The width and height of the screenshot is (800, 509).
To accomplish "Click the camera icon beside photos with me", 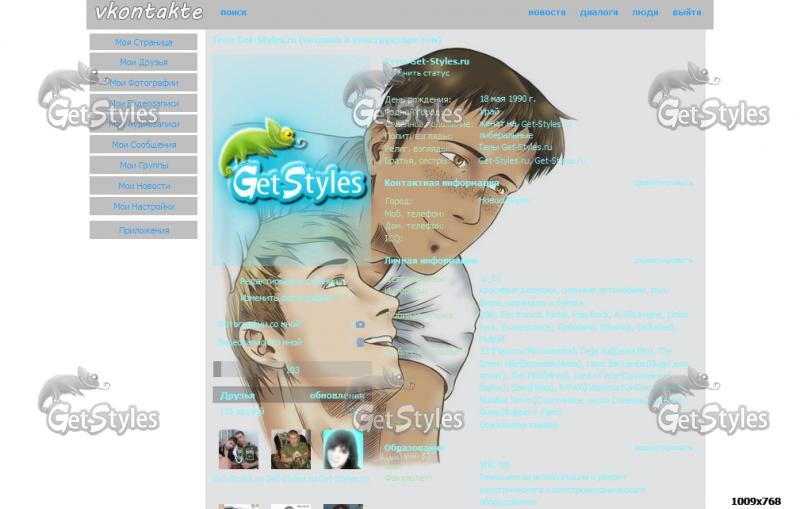I will pos(360,324).
